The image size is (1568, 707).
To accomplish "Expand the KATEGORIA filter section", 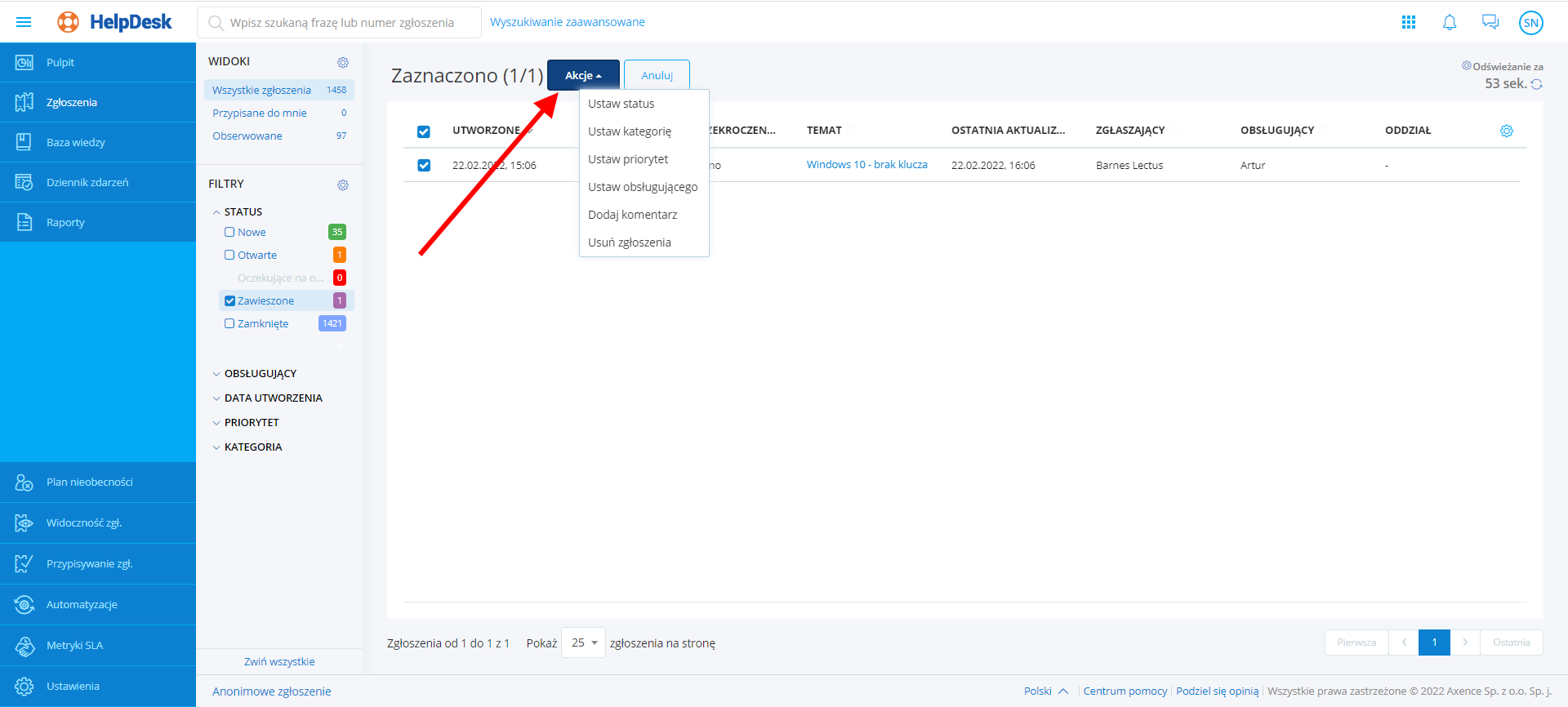I will pos(253,447).
